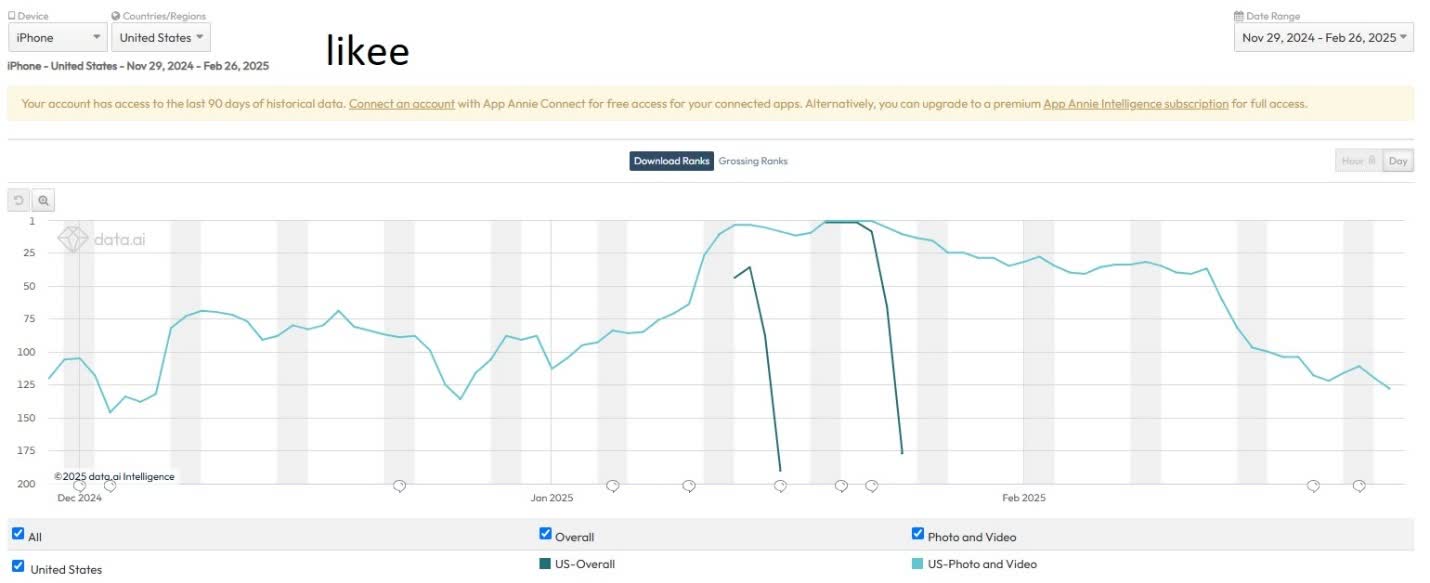This screenshot has height=583, width=1430.
Task: Click the lock icon on the Hour button
Action: (x=1372, y=160)
